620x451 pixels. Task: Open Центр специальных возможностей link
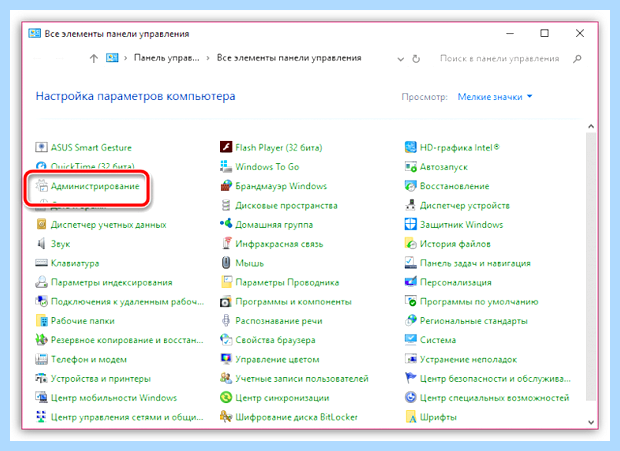494,398
